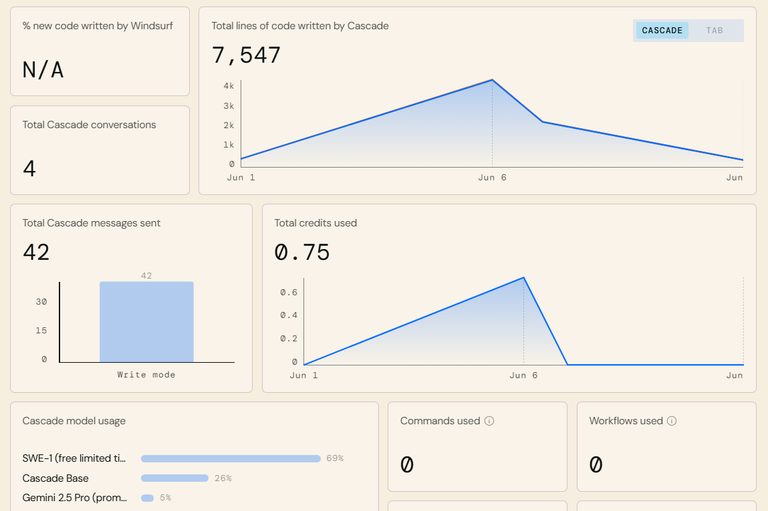Click the Total credits used heading
Screen dimensions: 768x511
[x=315, y=223]
